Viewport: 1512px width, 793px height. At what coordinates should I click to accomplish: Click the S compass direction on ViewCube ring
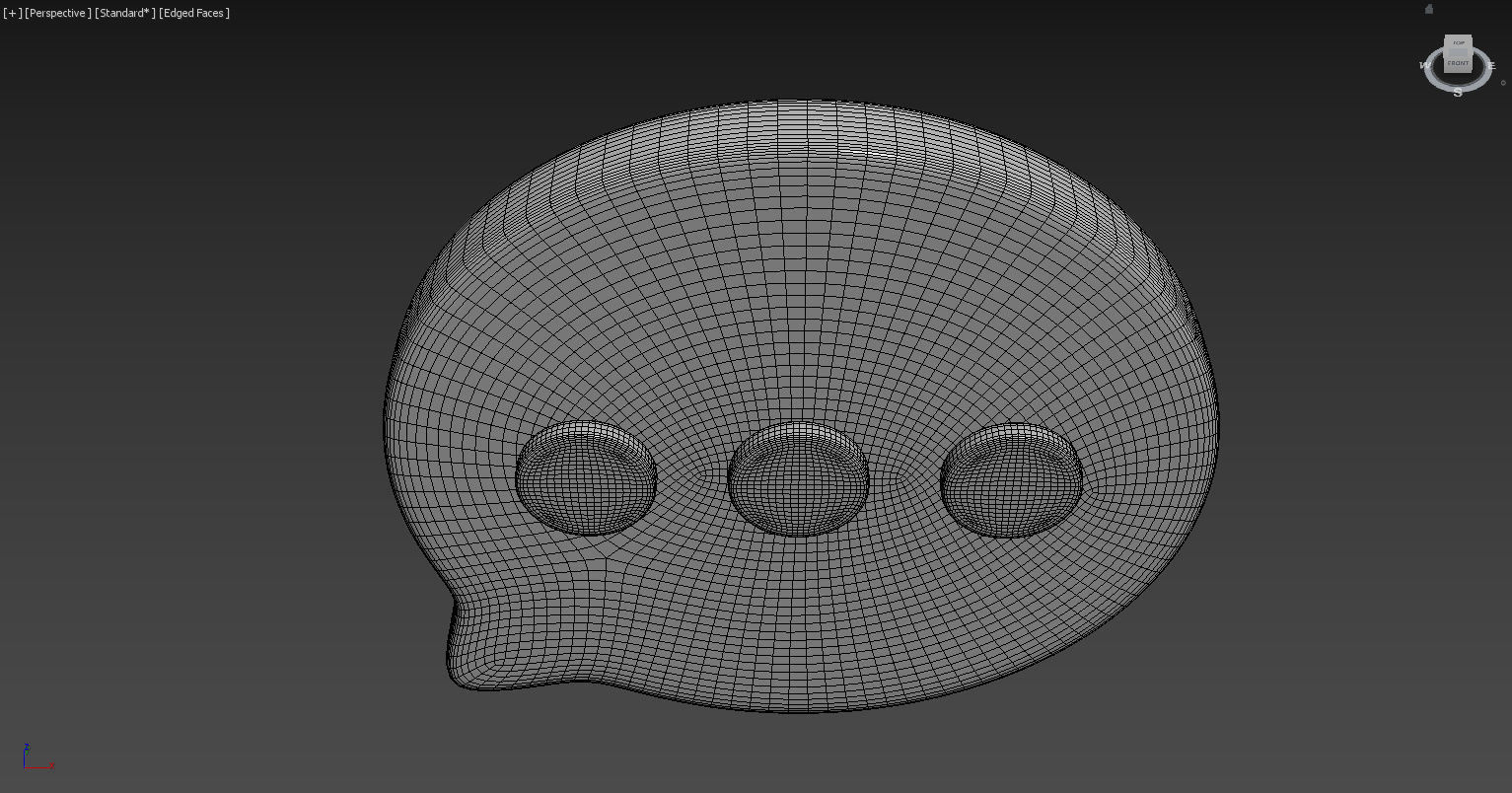[1458, 93]
